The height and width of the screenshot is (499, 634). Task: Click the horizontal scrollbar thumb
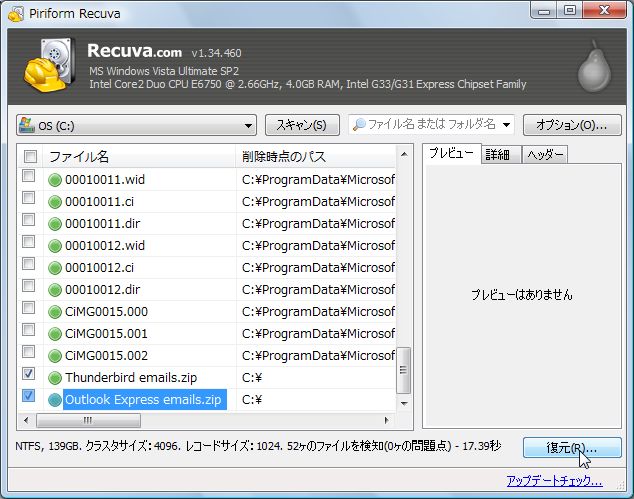tap(89, 420)
